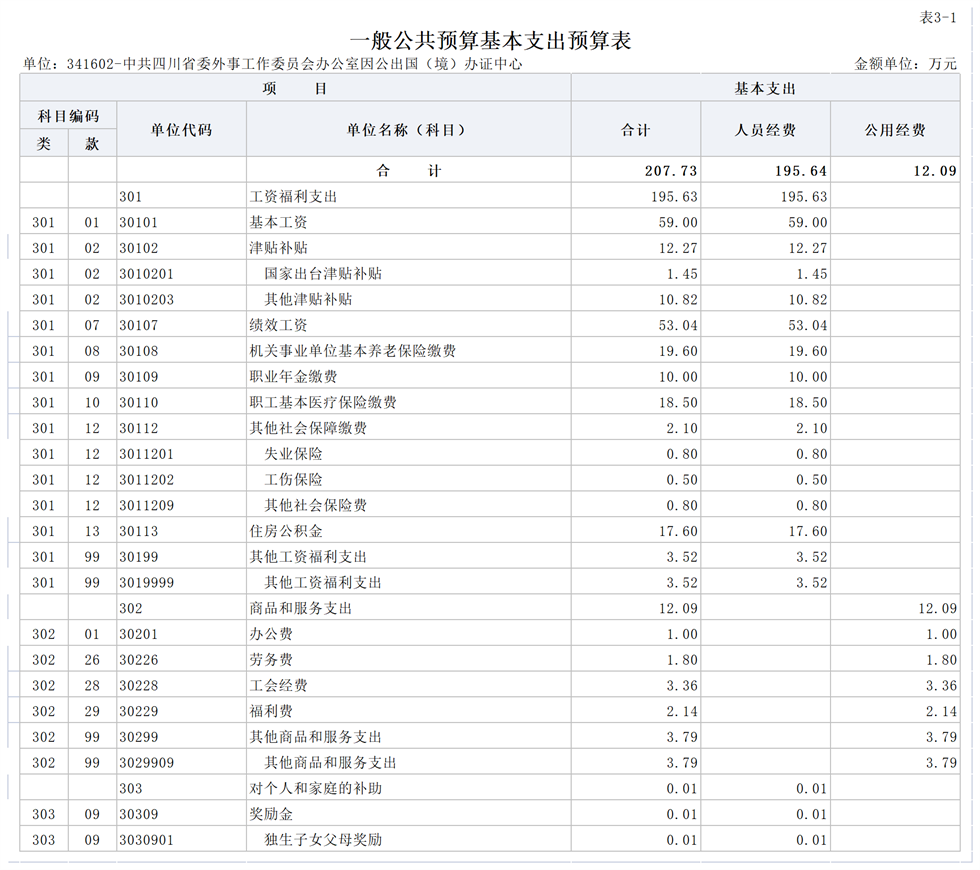
Task: Click the title 一般公共预算基本支出预算表
Action: click(490, 41)
